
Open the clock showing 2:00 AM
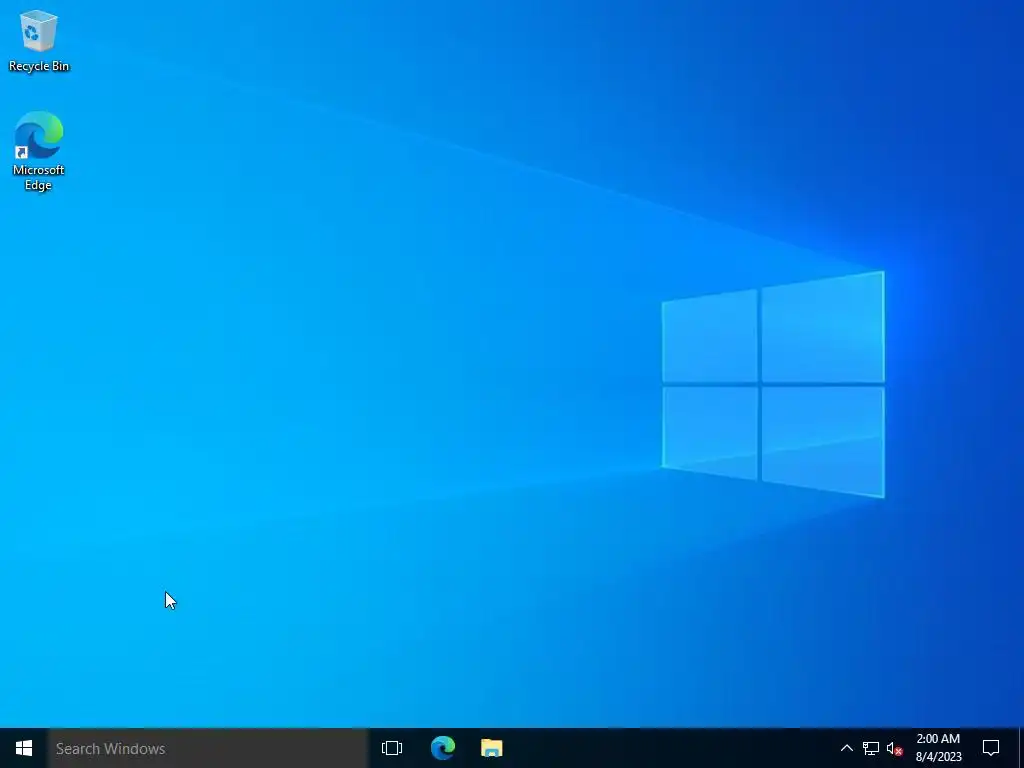[x=938, y=748]
